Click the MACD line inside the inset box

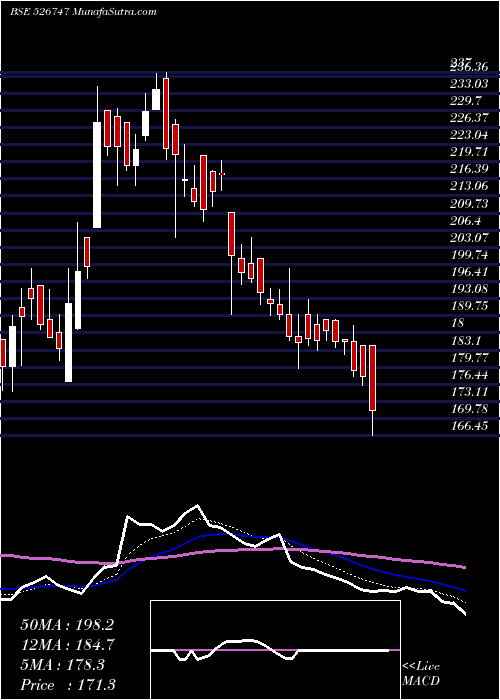tap(270, 650)
